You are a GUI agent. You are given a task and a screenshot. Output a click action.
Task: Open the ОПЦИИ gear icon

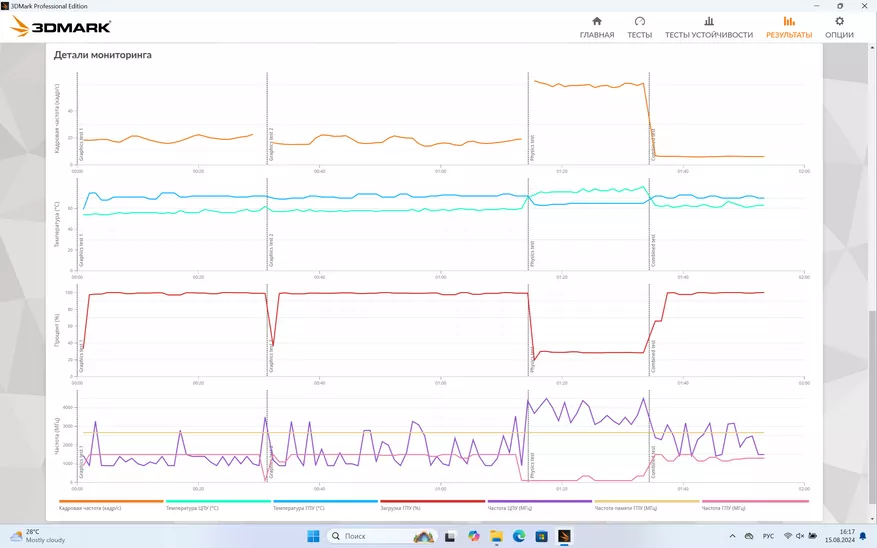(x=839, y=21)
